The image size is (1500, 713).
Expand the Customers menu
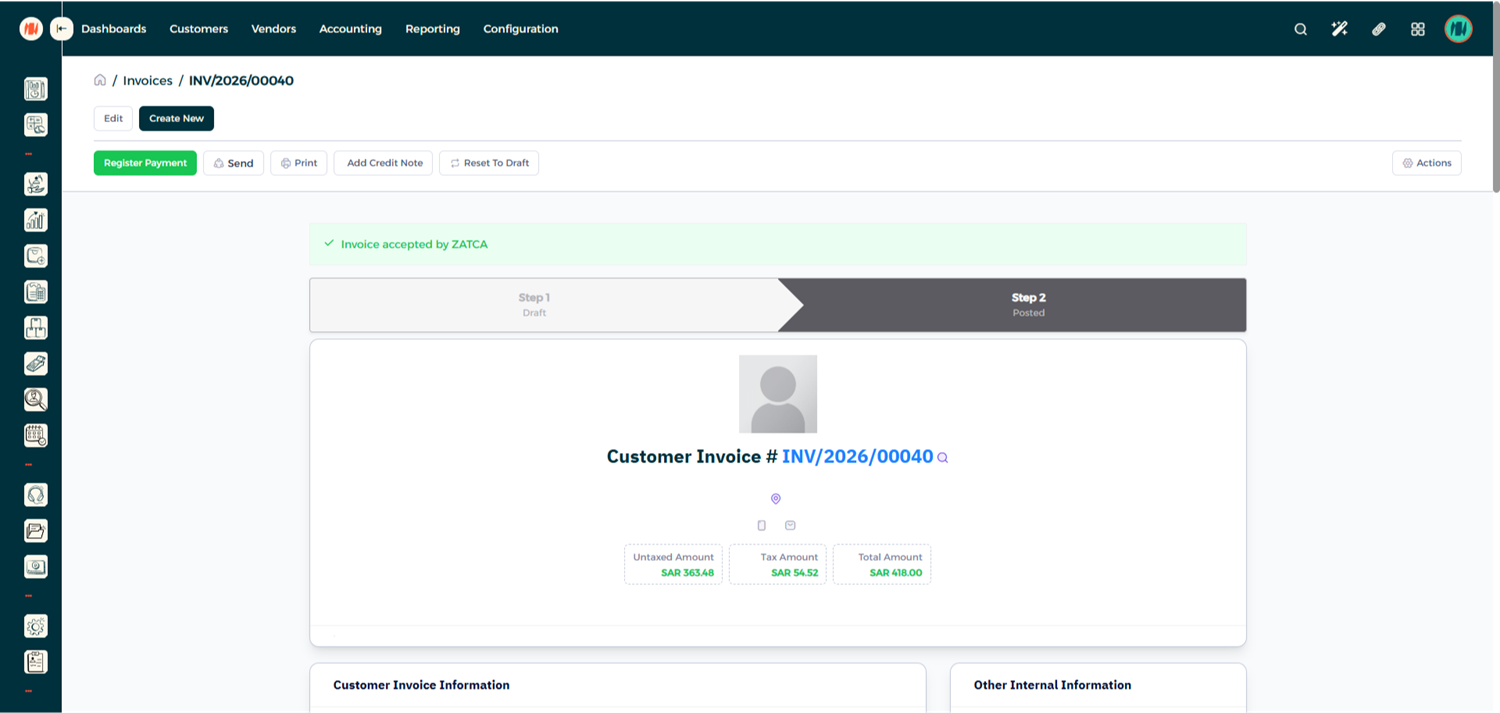pyautogui.click(x=198, y=29)
